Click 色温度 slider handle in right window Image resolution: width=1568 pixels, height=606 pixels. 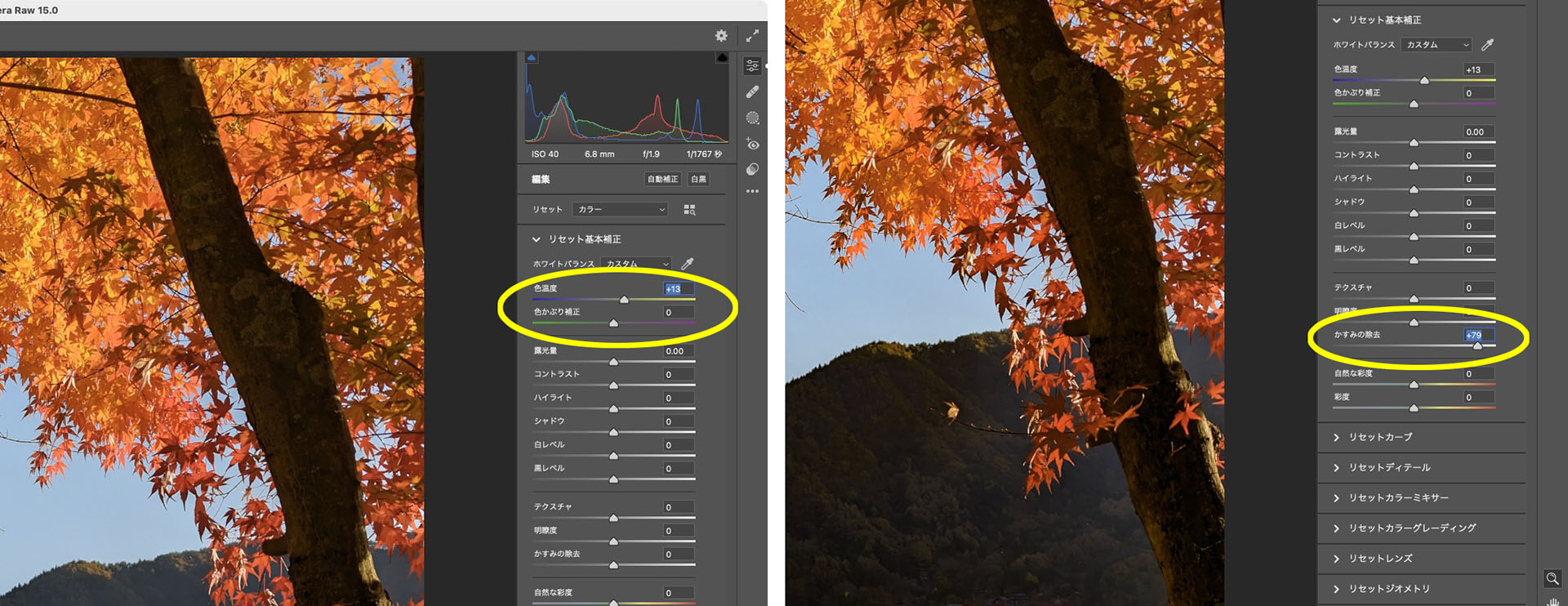pyautogui.click(x=1425, y=81)
